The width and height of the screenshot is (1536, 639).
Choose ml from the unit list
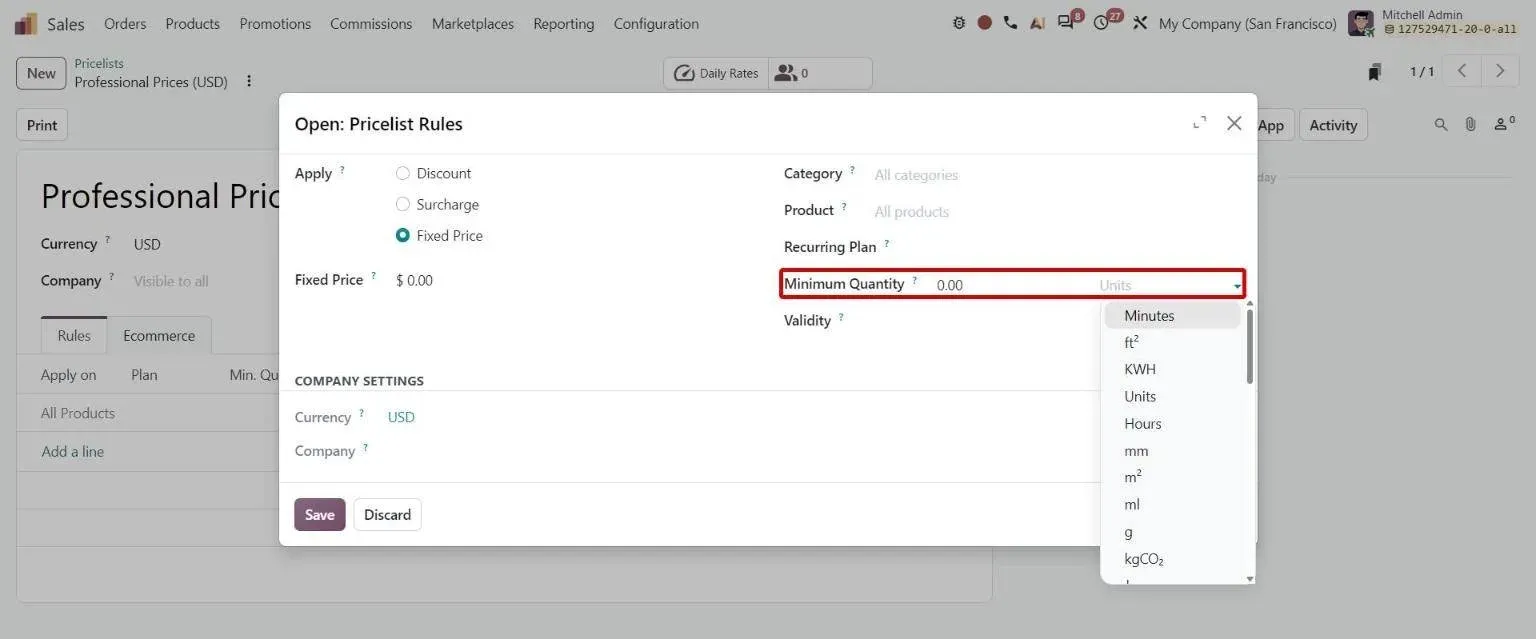1172,505
